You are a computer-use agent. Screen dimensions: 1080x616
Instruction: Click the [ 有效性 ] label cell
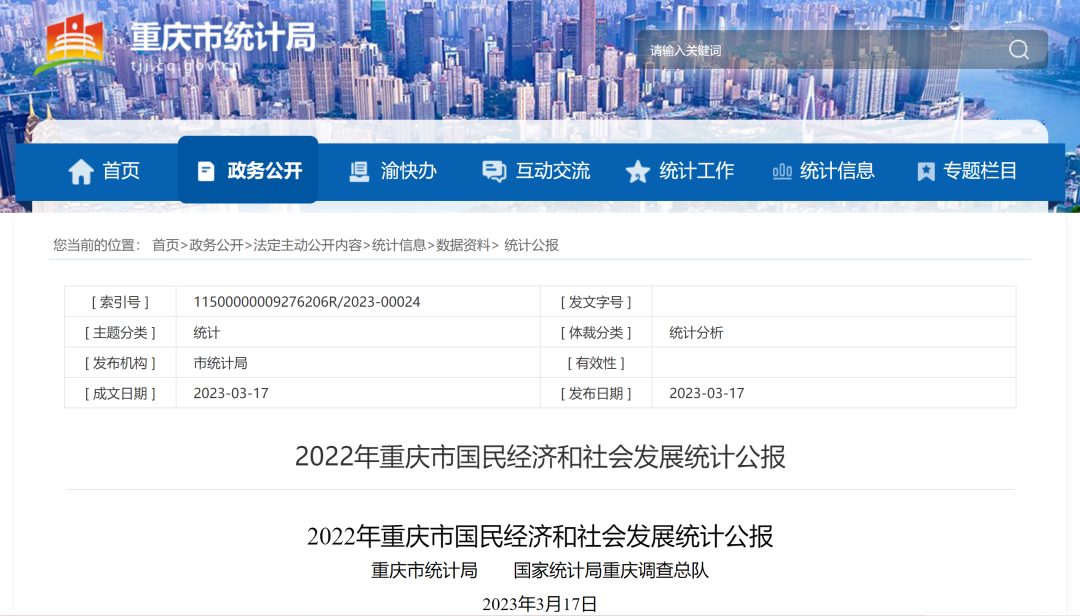click(596, 363)
